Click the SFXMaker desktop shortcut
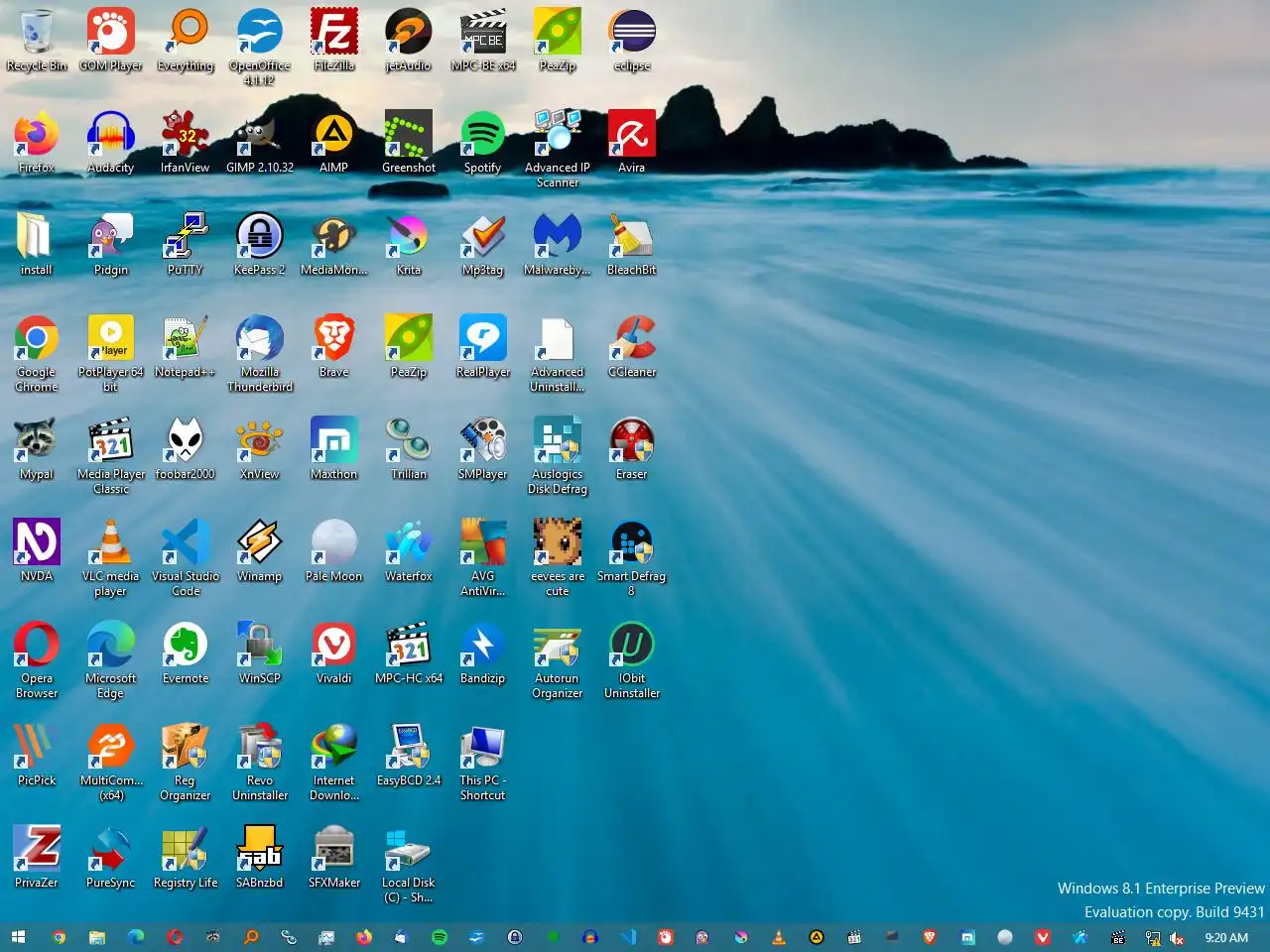Screen dimensions: 1270x952 [334, 859]
